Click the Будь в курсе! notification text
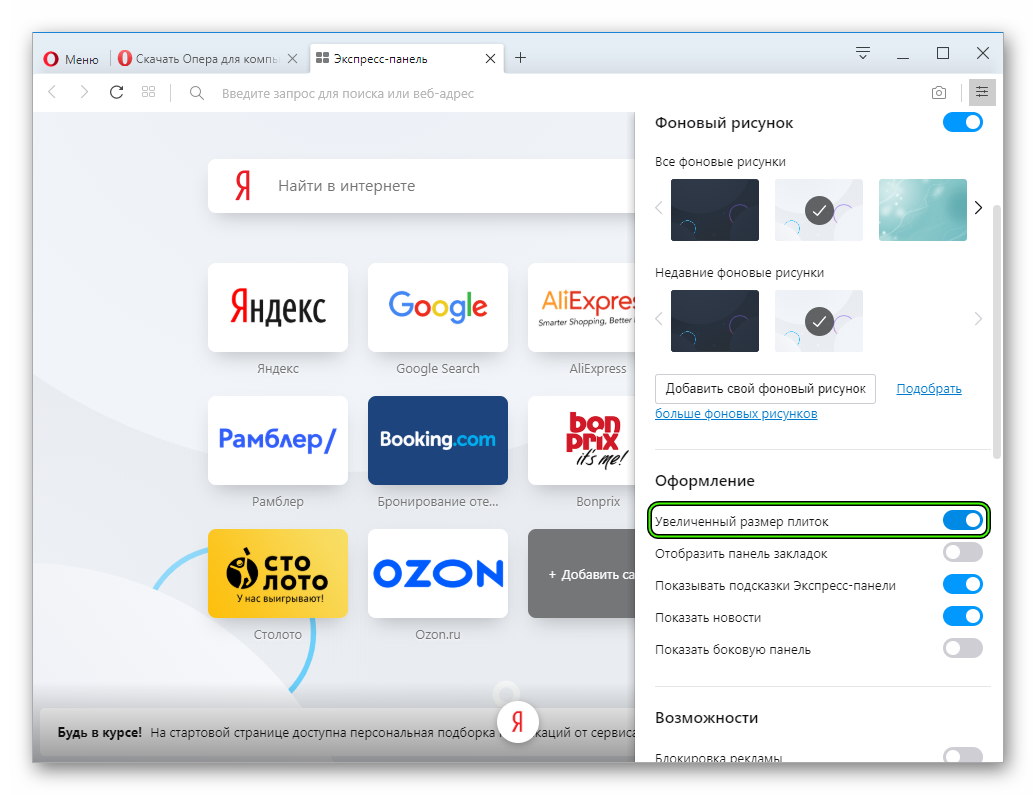Screen dimensions: 1036x795 tap(100, 732)
